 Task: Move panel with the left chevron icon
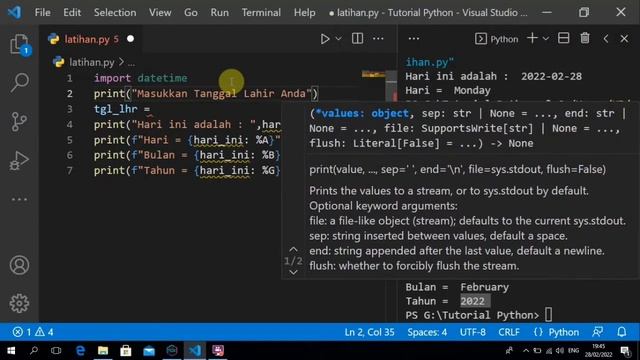[606, 39]
